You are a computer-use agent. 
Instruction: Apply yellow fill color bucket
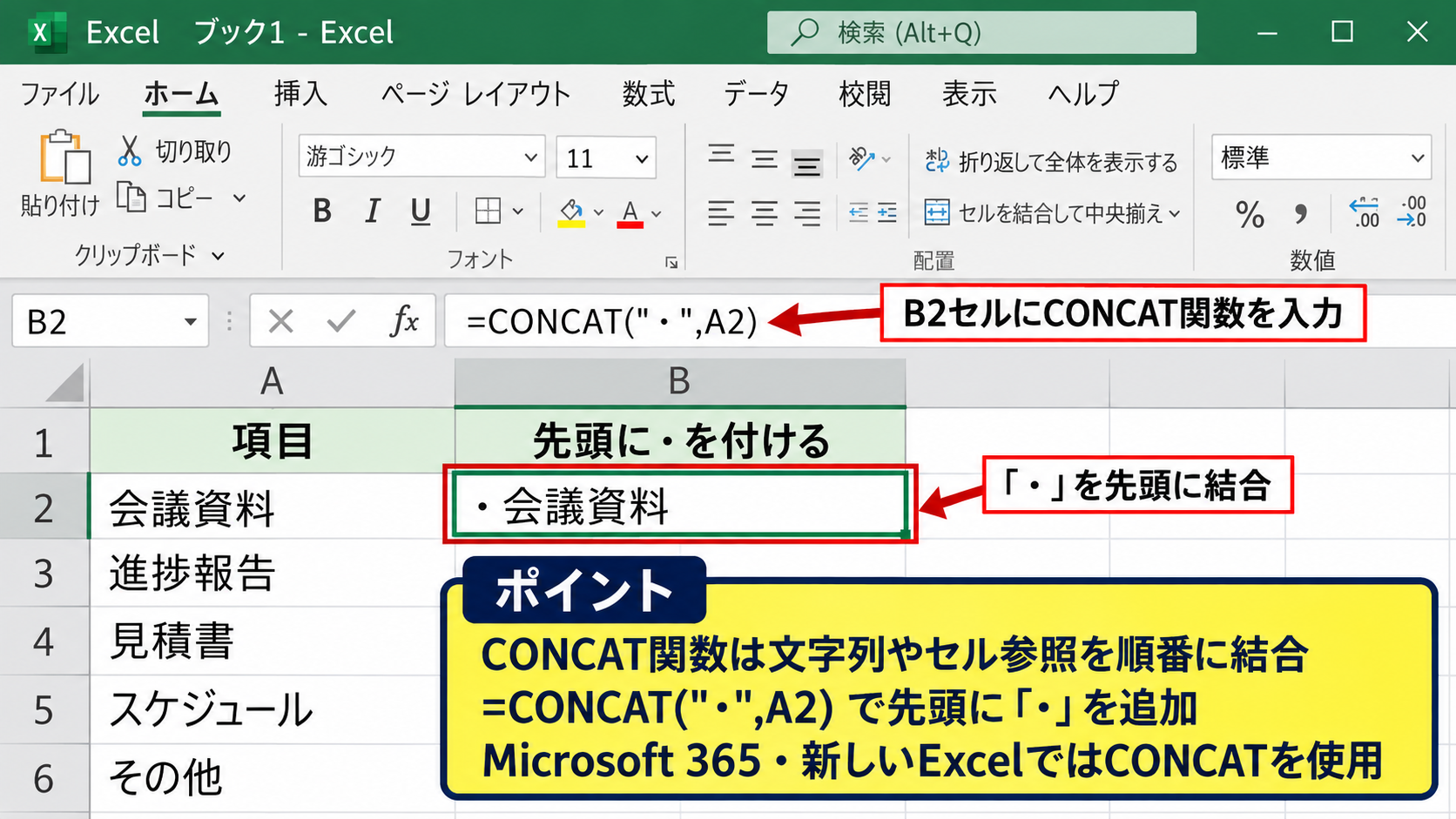click(x=571, y=212)
